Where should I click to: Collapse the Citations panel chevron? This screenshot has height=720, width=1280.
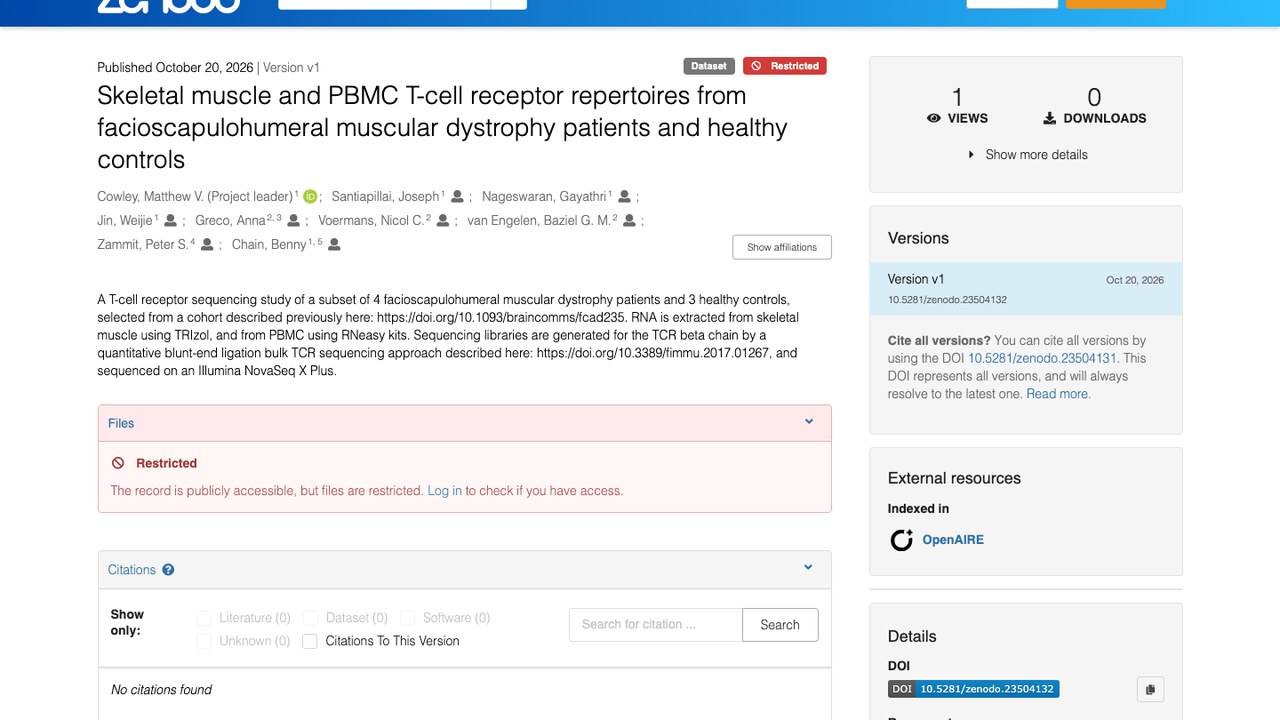(x=809, y=568)
